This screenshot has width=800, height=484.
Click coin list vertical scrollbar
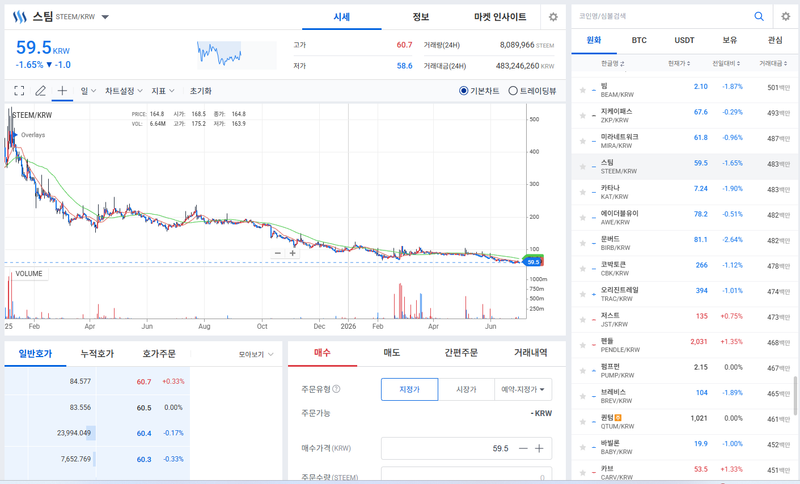(x=795, y=395)
